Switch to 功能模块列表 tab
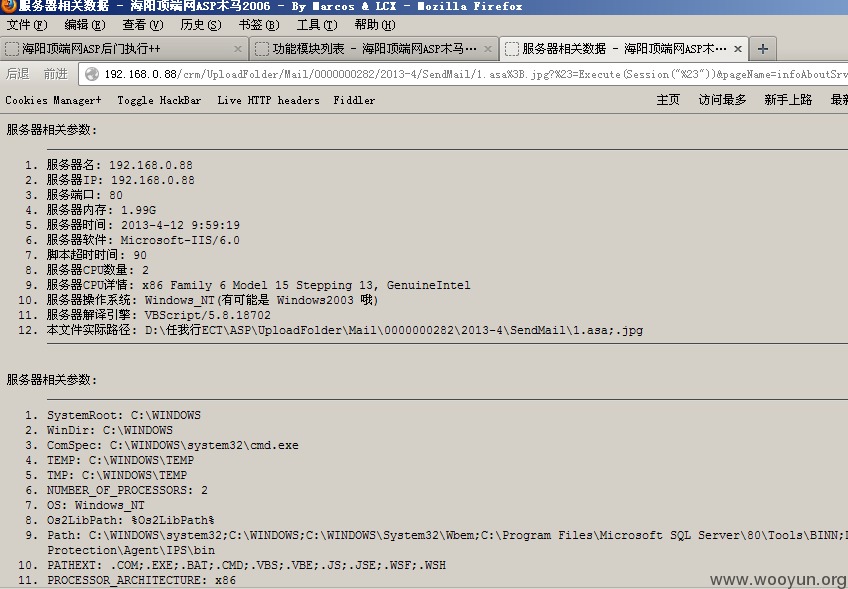Viewport: 848px width, 589px height. pos(374,49)
